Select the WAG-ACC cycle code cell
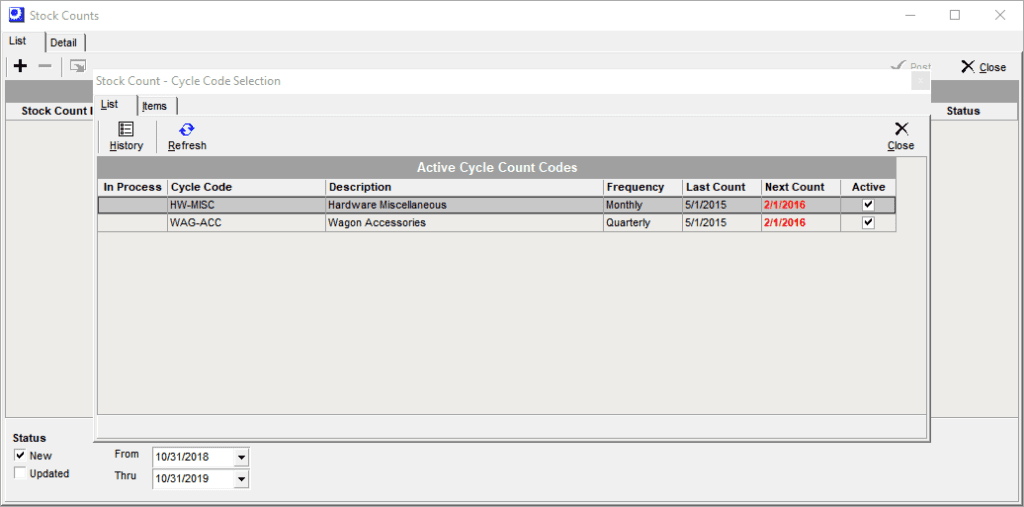This screenshot has width=1024, height=507. [x=246, y=223]
